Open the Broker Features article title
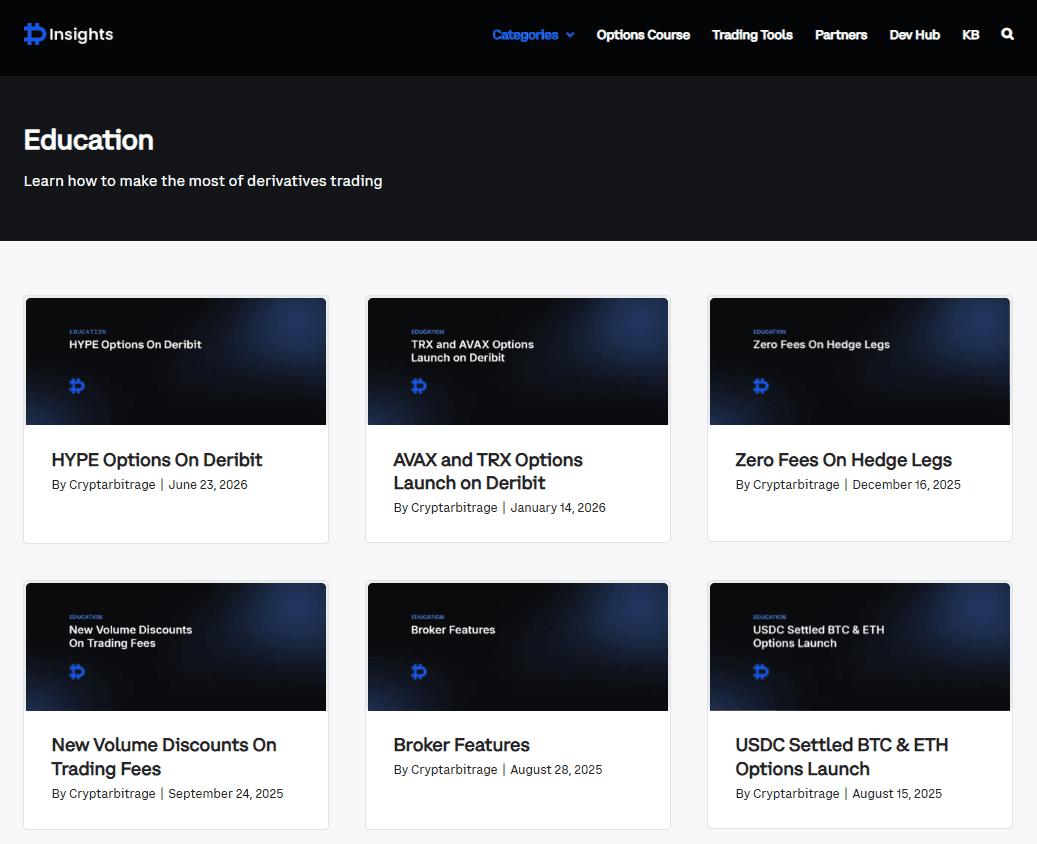1037x844 pixels. [x=462, y=745]
